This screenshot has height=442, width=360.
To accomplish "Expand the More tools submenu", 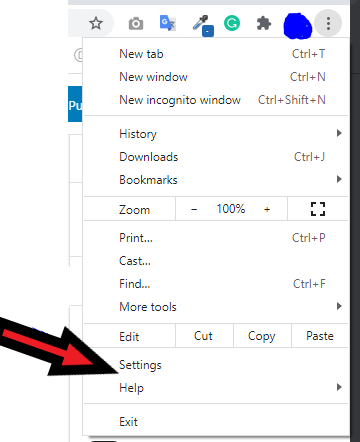I will [216, 307].
